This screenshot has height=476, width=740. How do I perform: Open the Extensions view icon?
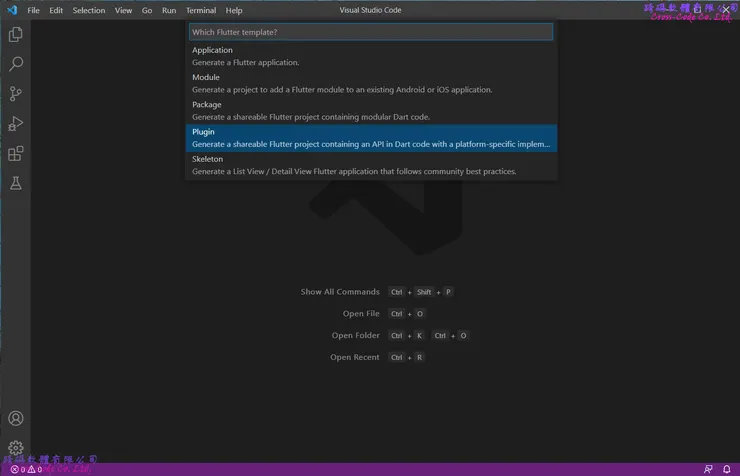click(16, 153)
